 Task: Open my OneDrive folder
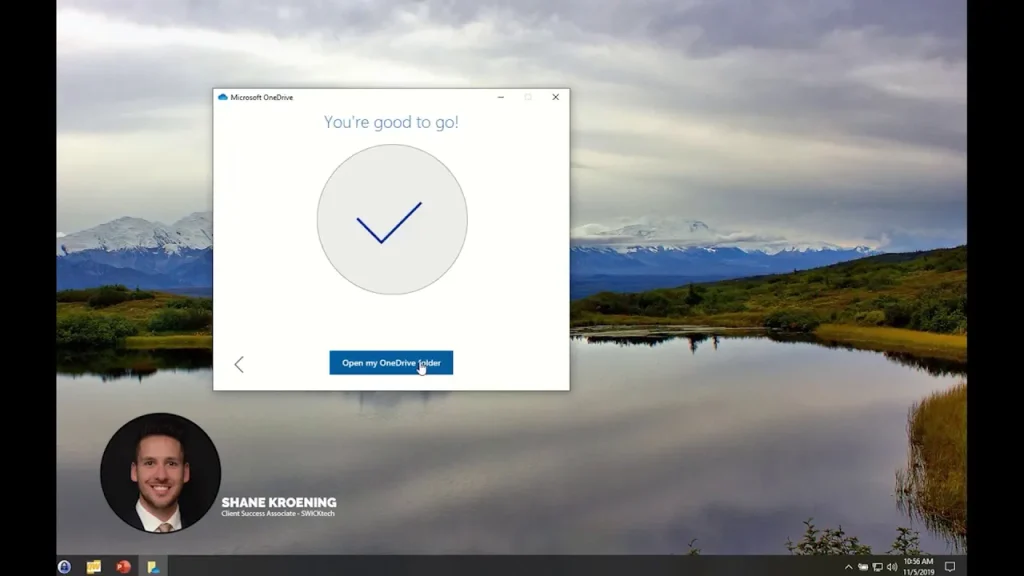tap(391, 362)
